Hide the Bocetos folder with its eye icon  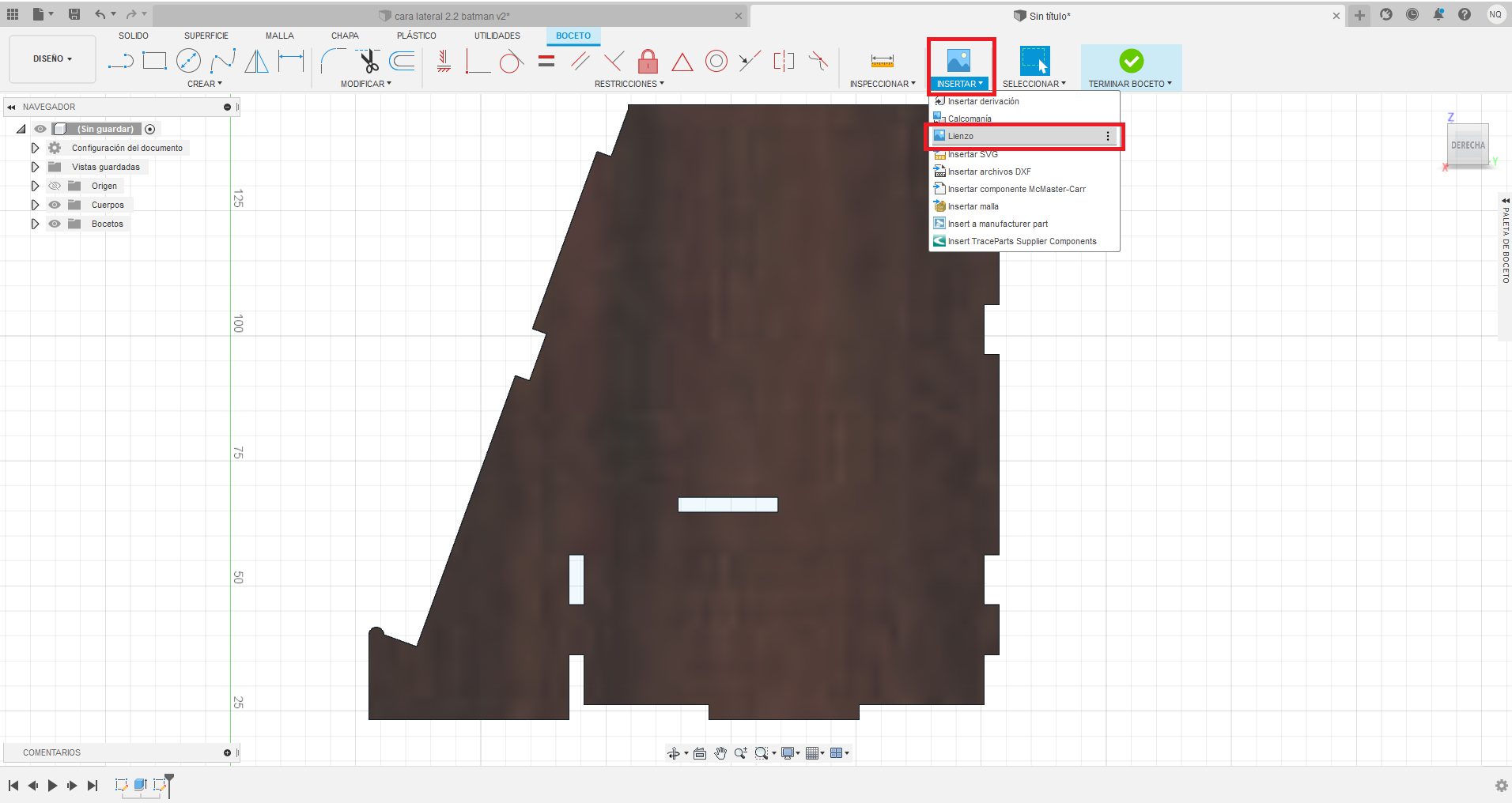pos(55,224)
